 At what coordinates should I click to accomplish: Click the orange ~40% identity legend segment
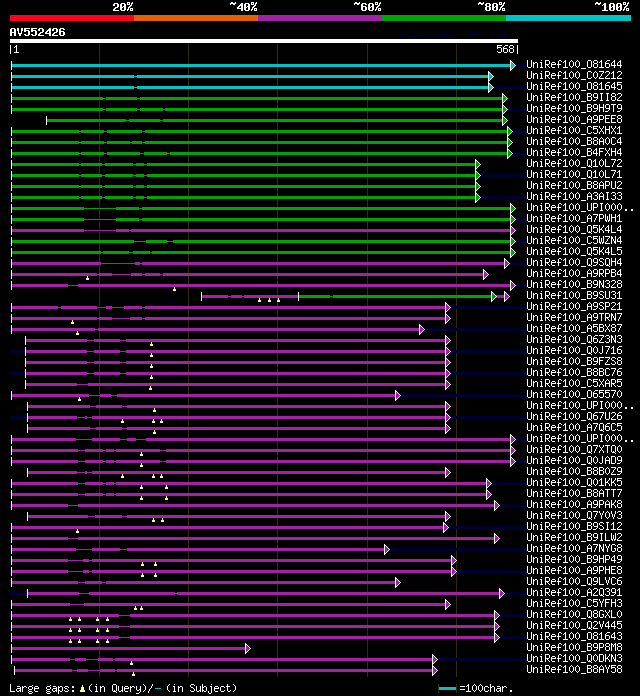pyautogui.click(x=196, y=18)
